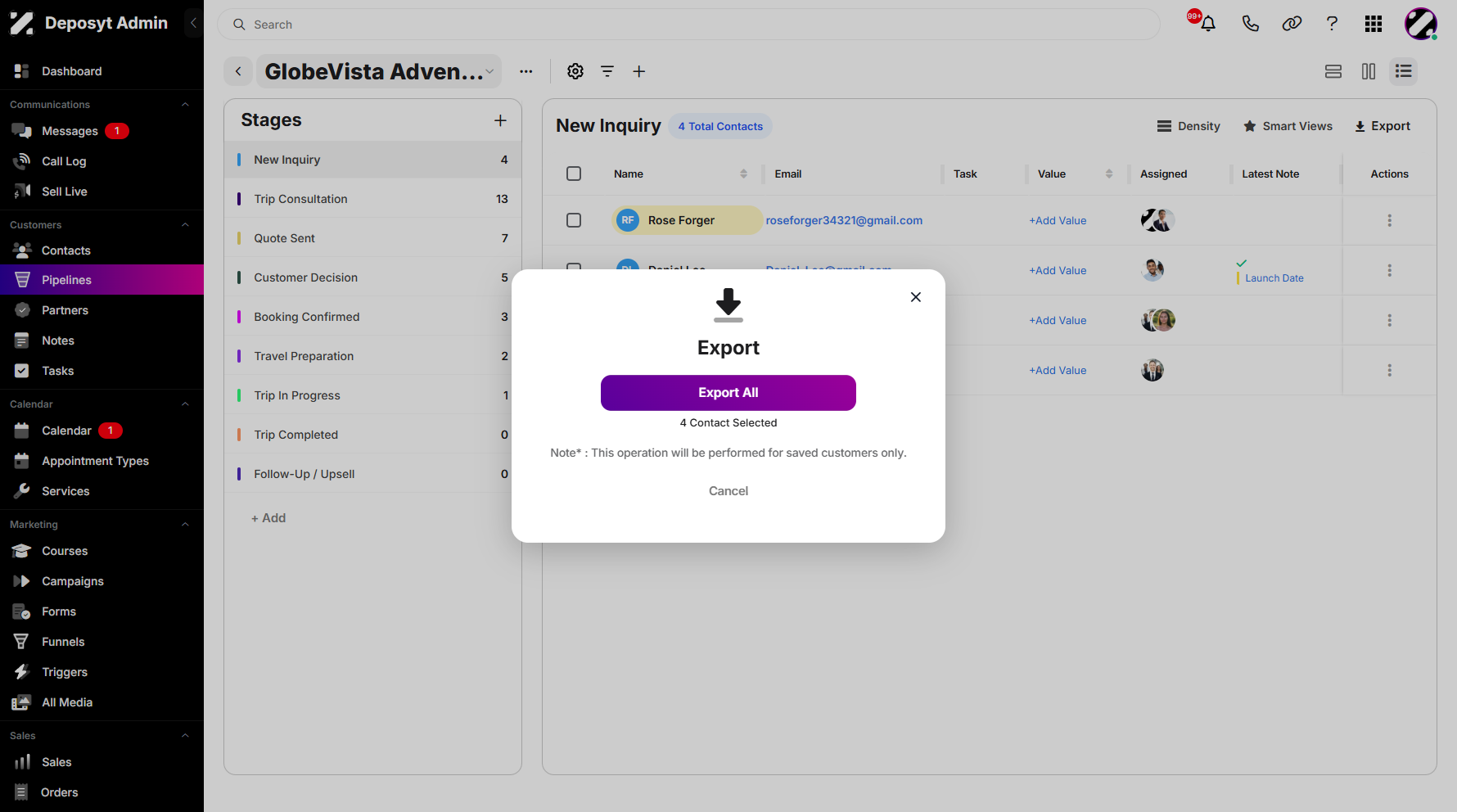Switch to stacked rows view icon
This screenshot has height=812, width=1457.
click(x=1333, y=71)
